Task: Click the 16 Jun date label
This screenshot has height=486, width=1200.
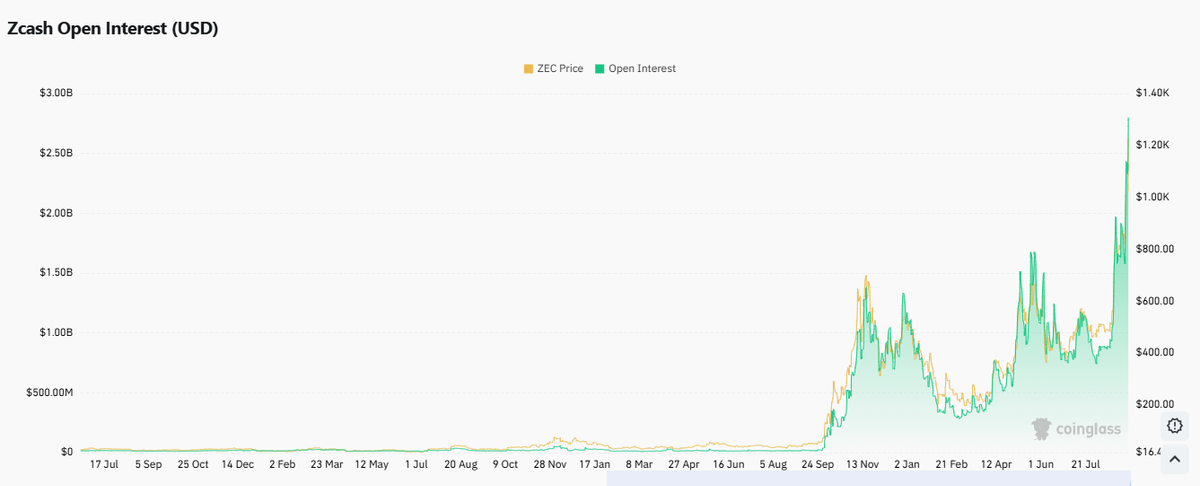Action: [x=729, y=465]
